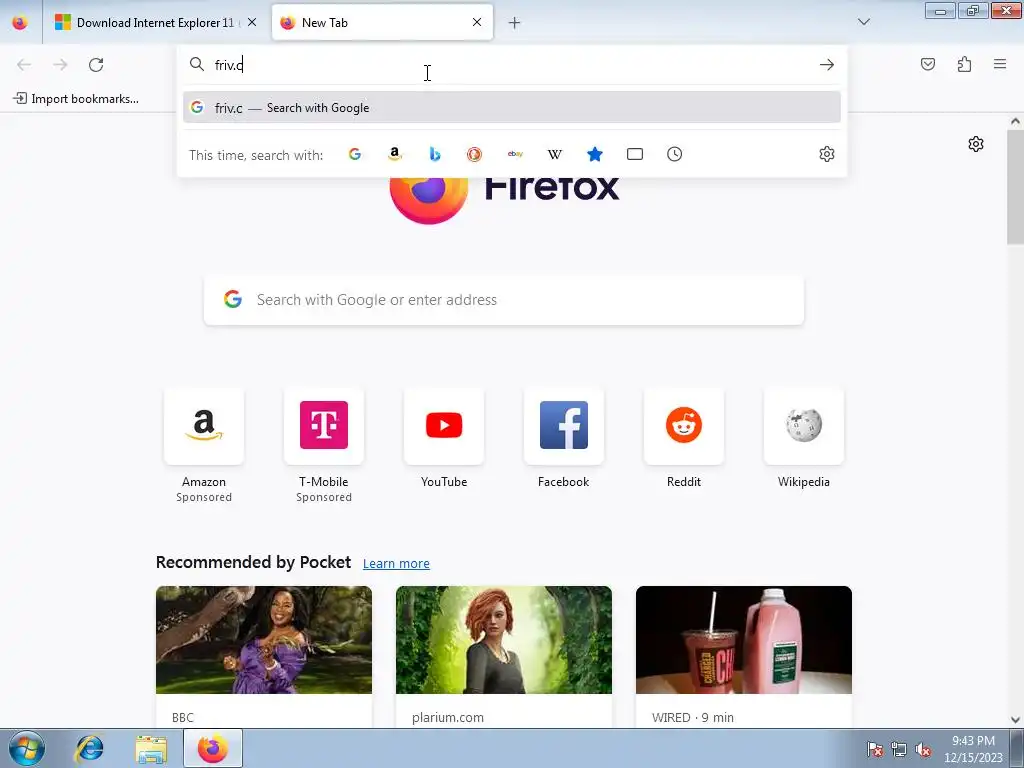1024x768 pixels.
Task: Go back one page
Action: [x=24, y=65]
